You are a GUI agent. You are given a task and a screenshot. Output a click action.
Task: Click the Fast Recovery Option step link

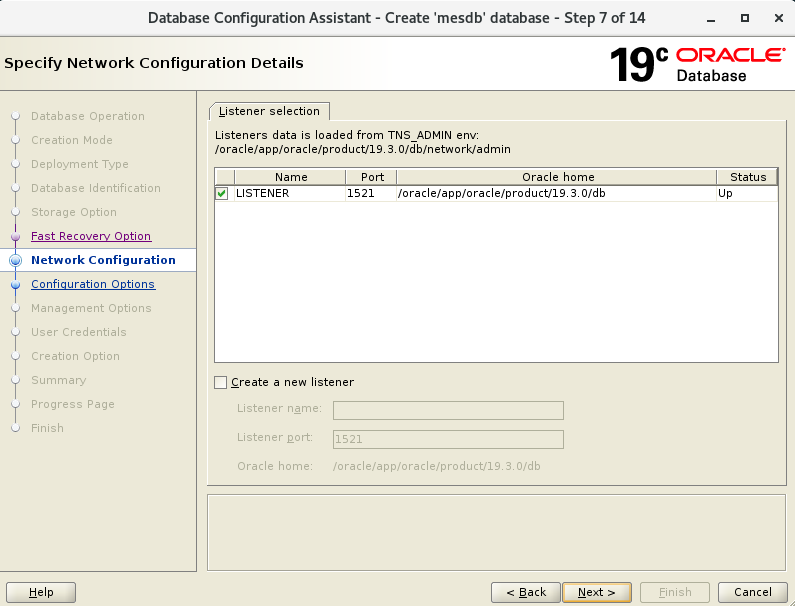click(x=91, y=236)
